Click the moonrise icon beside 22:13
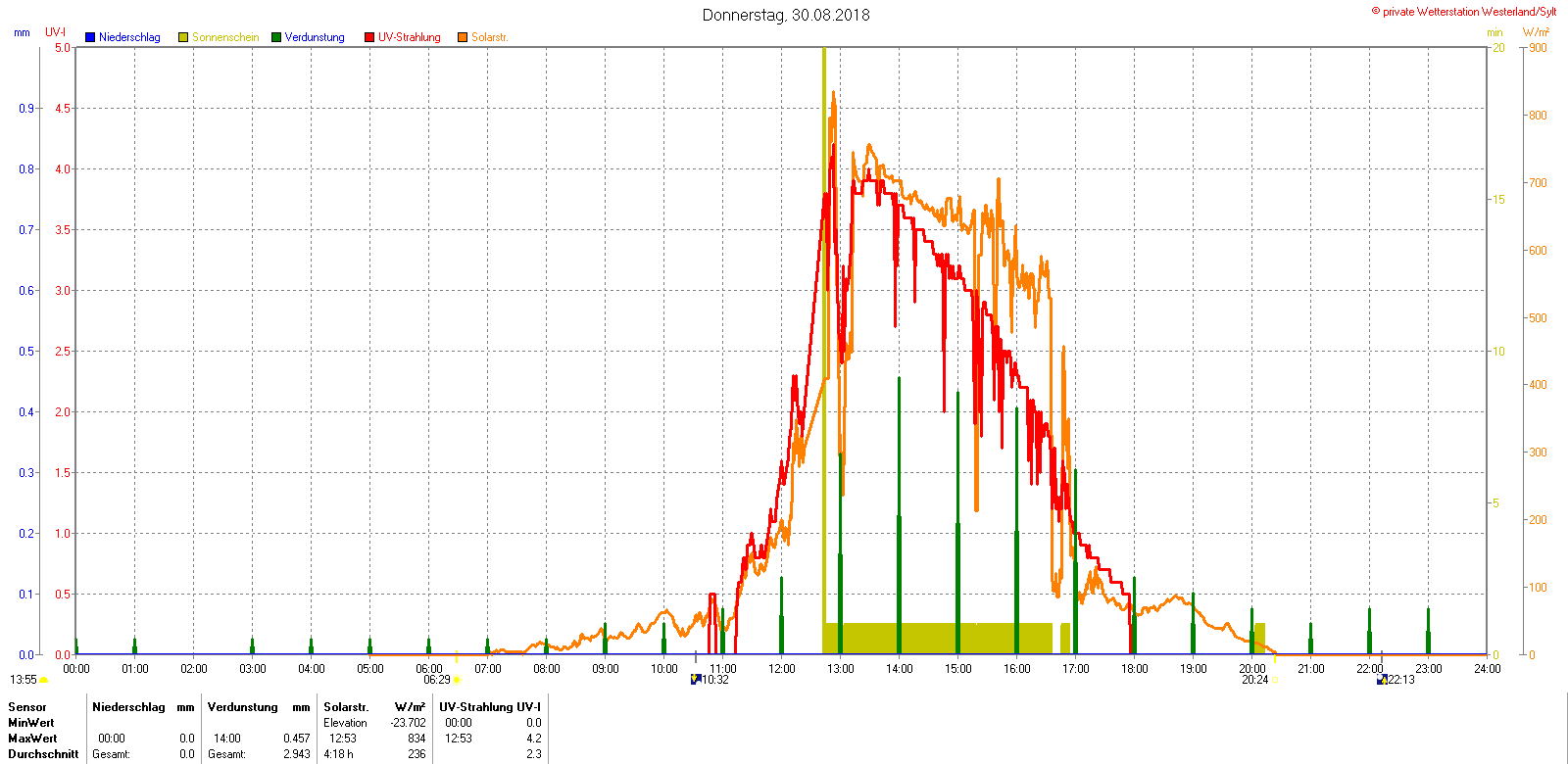This screenshot has height=764, width=1568. pos(1382,679)
